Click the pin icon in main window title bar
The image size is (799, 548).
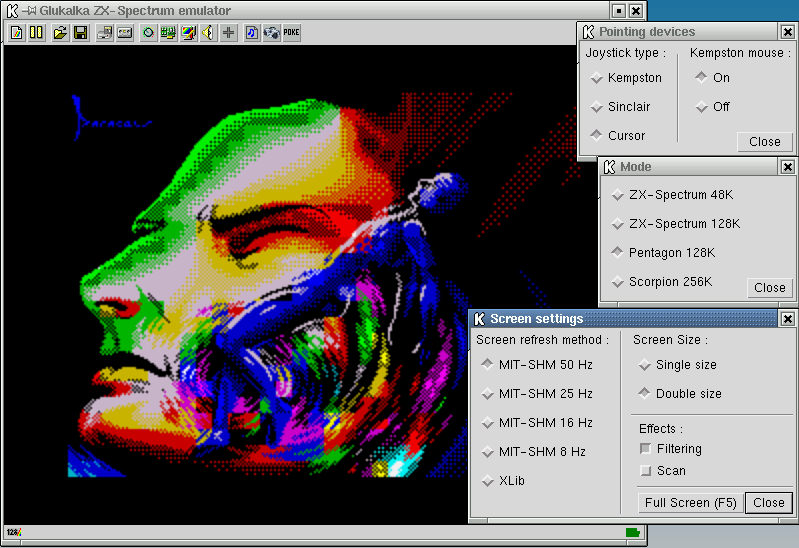(31, 10)
